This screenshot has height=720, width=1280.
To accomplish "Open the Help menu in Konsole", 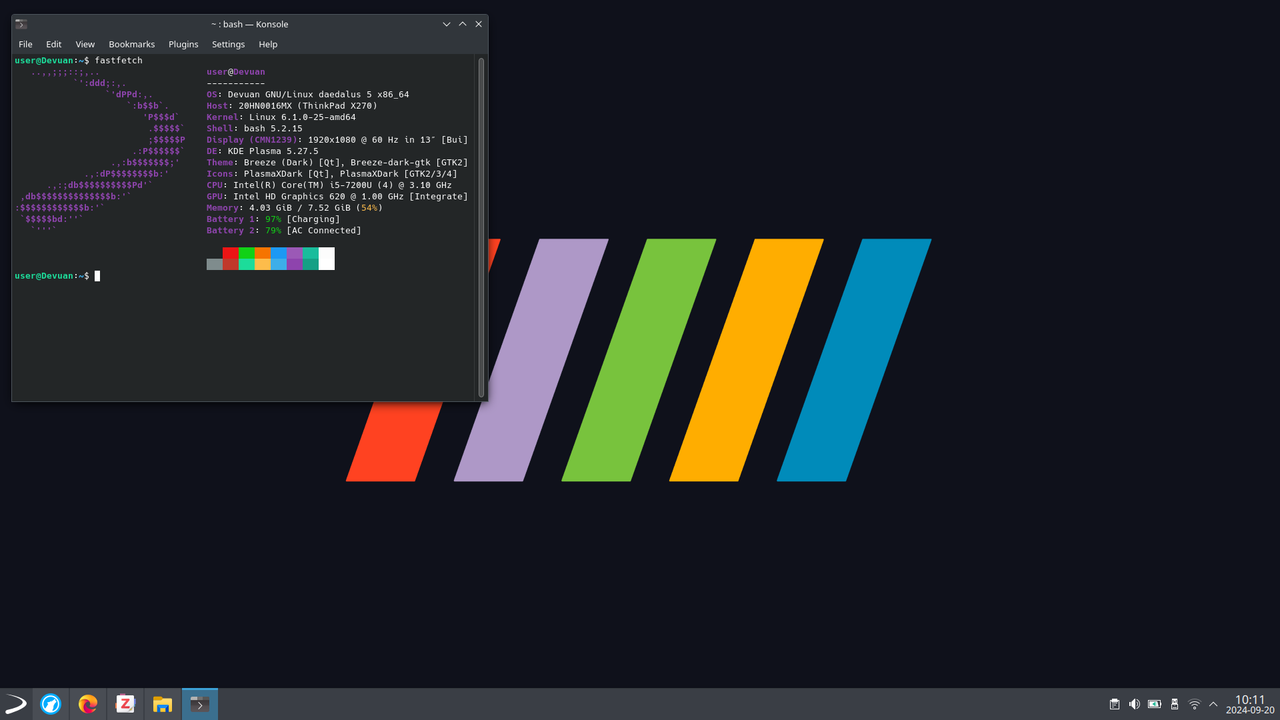I will 268,44.
